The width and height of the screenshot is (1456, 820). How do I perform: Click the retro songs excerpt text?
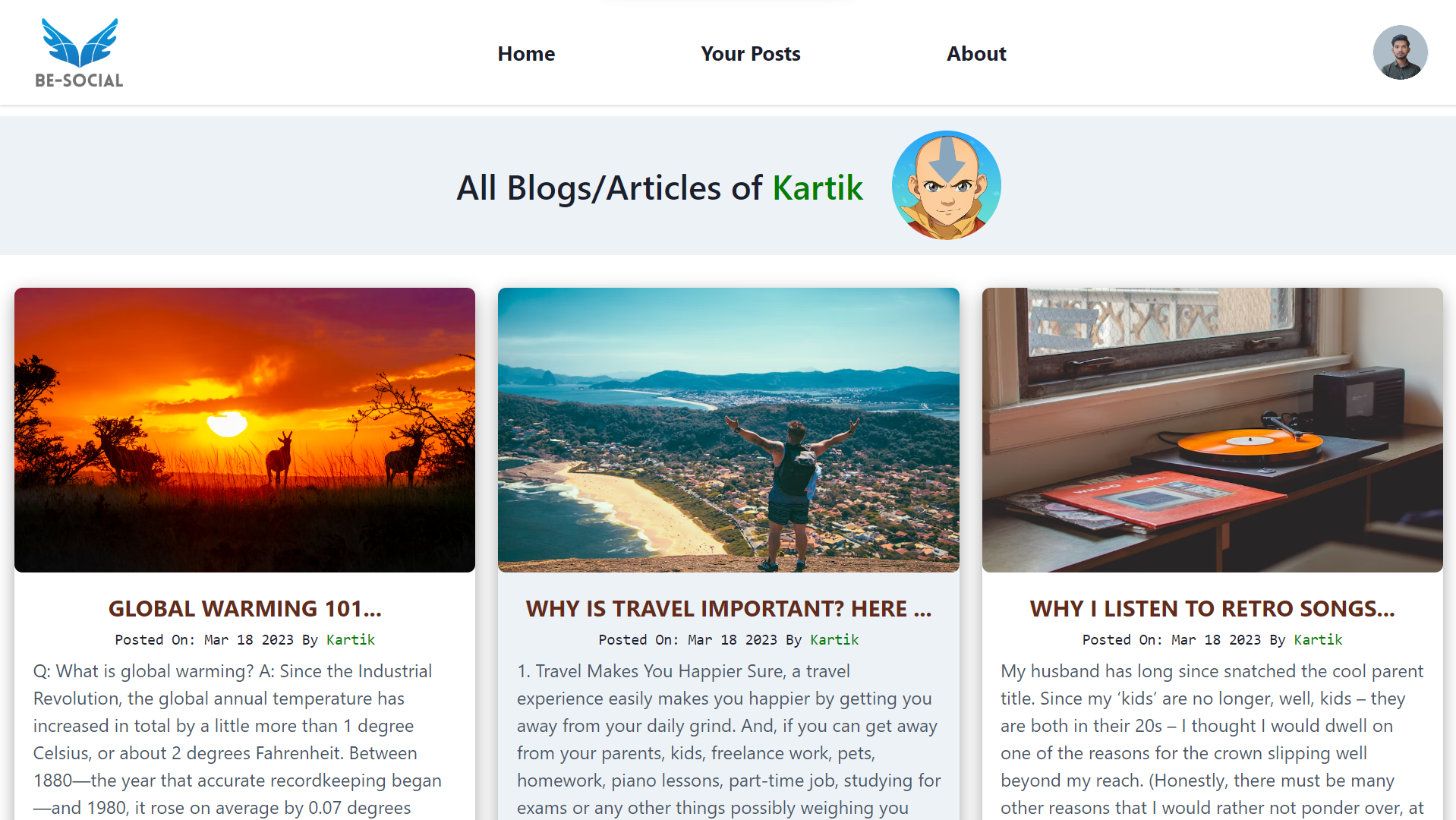[1212, 739]
